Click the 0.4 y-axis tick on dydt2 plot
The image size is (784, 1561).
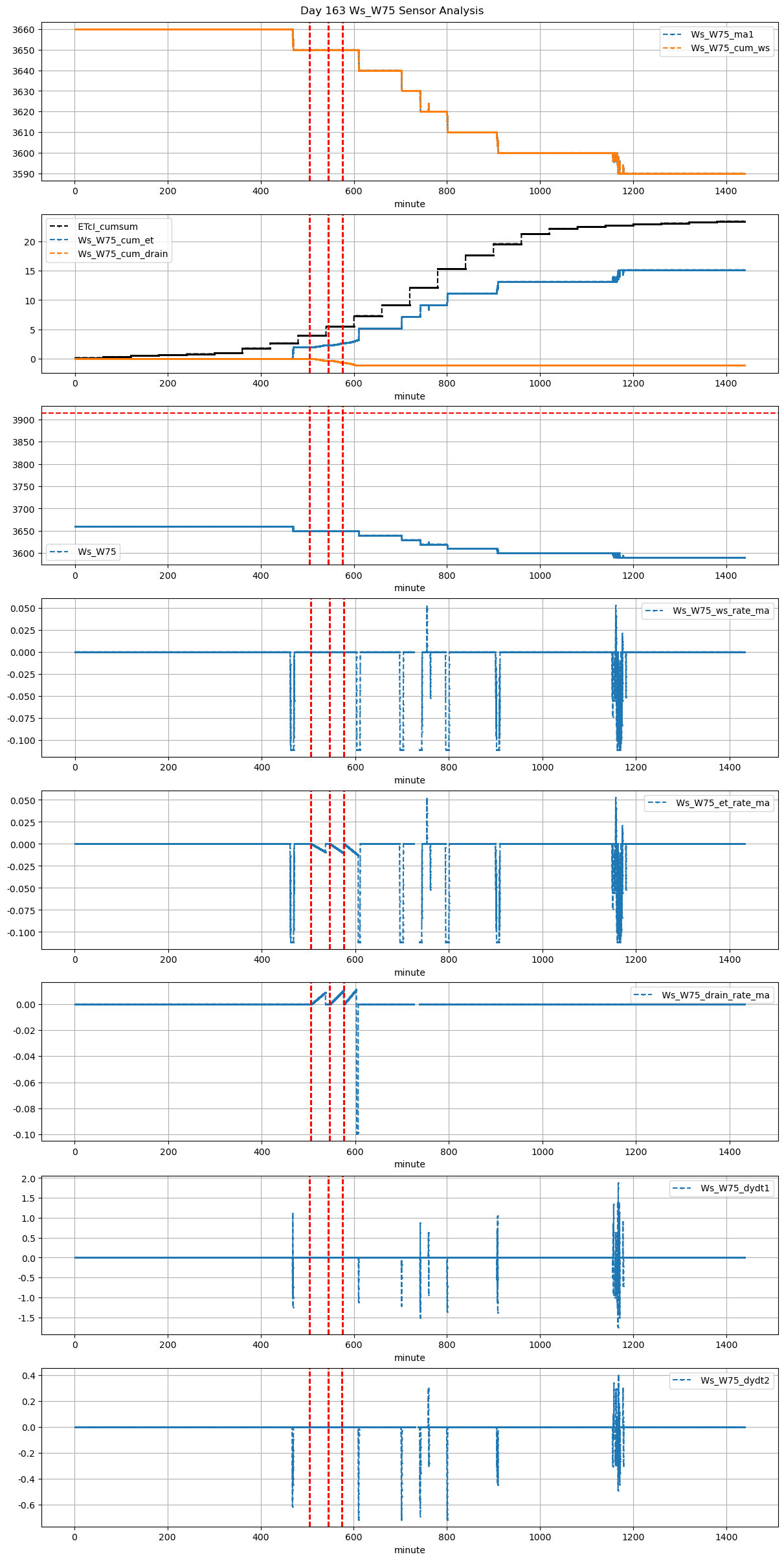point(28,1375)
